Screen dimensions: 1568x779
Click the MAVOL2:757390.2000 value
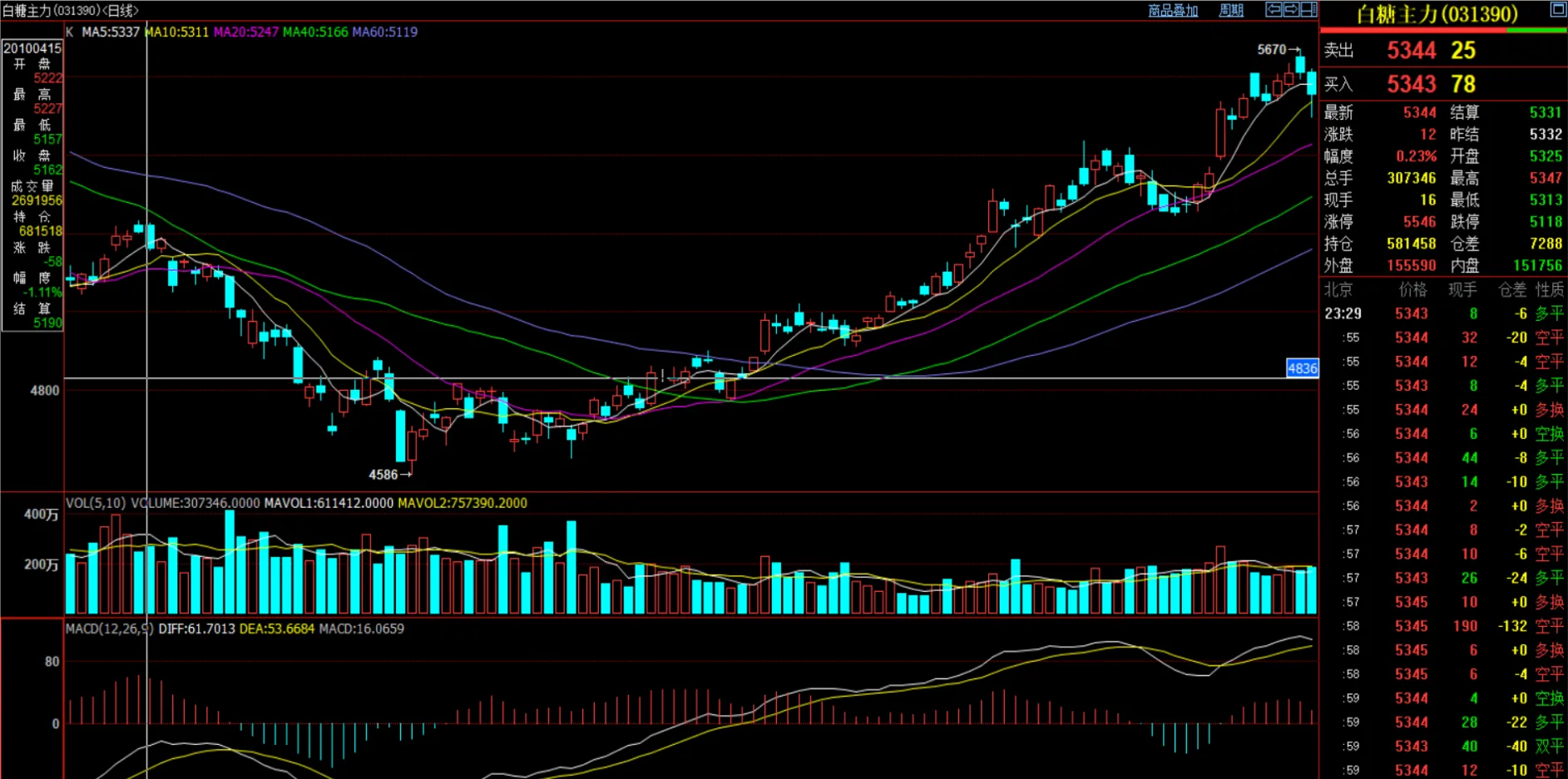pyautogui.click(x=462, y=504)
